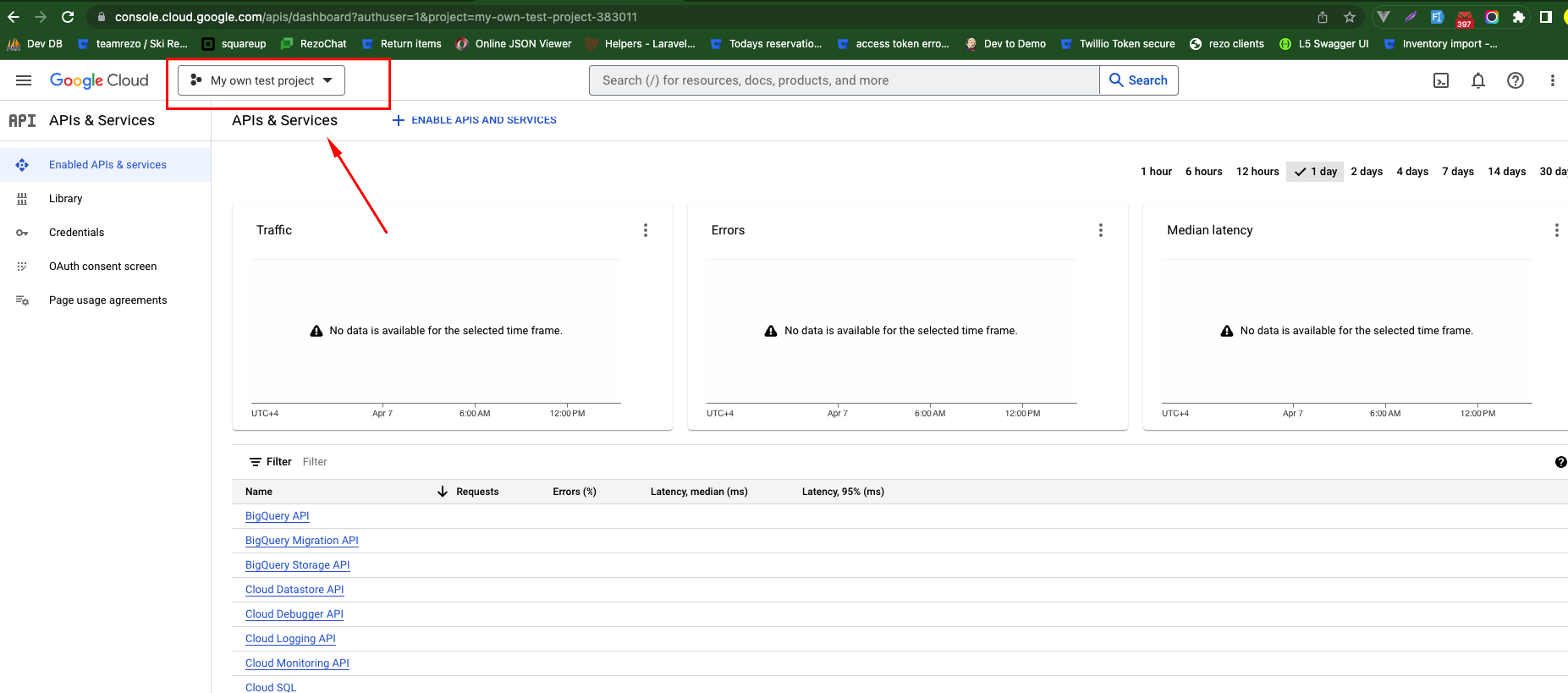Viewport: 1568px width, 693px height.
Task: Go to Credentials in sidebar
Action: [105, 233]
